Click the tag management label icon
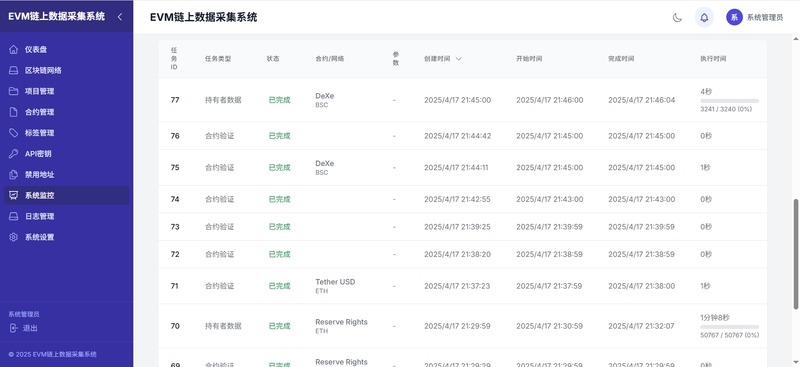This screenshot has height=367, width=800. (14, 133)
